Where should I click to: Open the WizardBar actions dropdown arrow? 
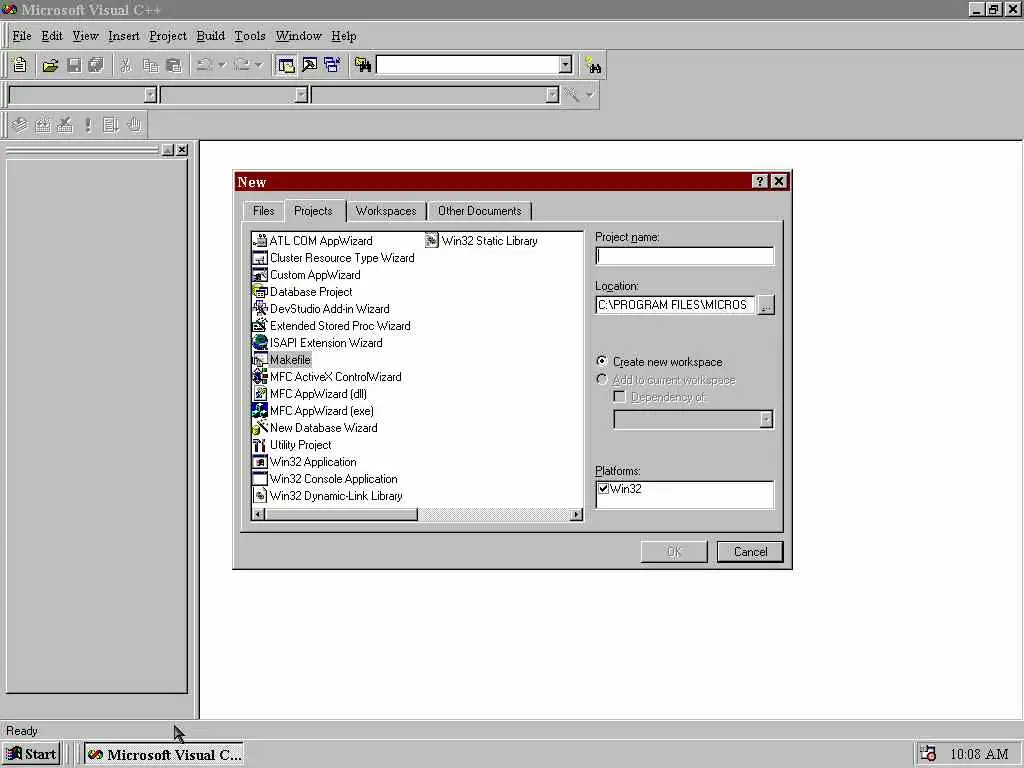tap(590, 95)
